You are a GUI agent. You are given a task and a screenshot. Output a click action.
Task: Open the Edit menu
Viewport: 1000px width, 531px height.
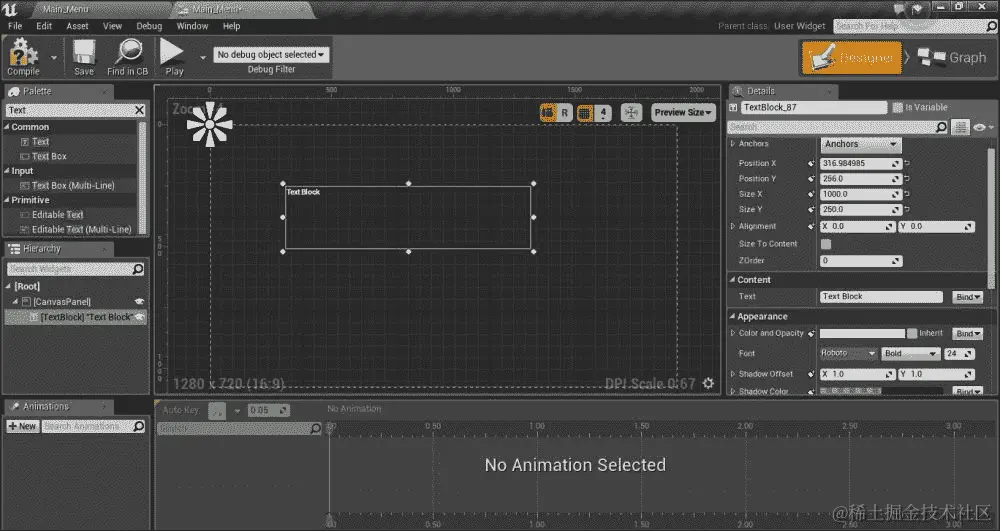click(x=44, y=26)
